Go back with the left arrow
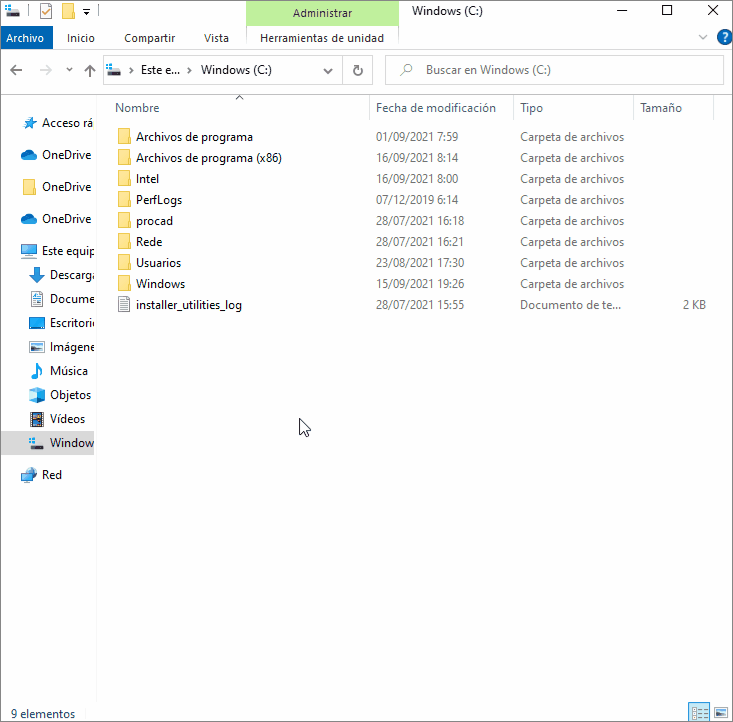This screenshot has height=722, width=733. click(x=16, y=70)
